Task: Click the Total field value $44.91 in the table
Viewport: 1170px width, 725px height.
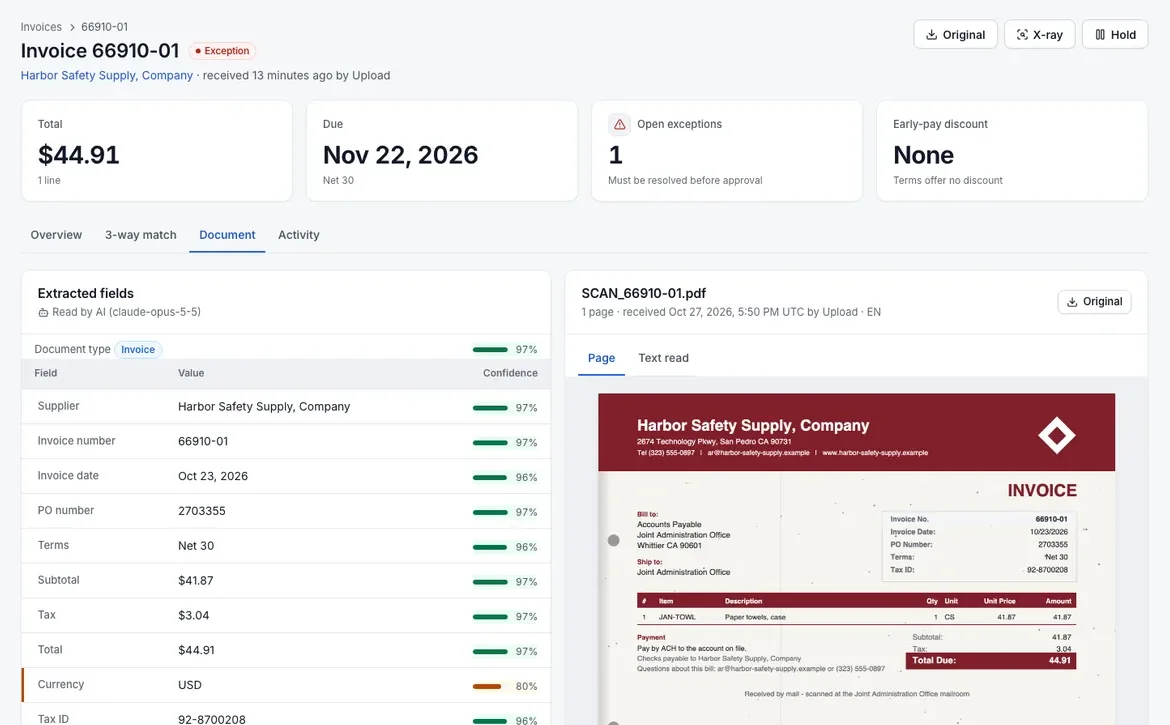Action: pyautogui.click(x=196, y=650)
